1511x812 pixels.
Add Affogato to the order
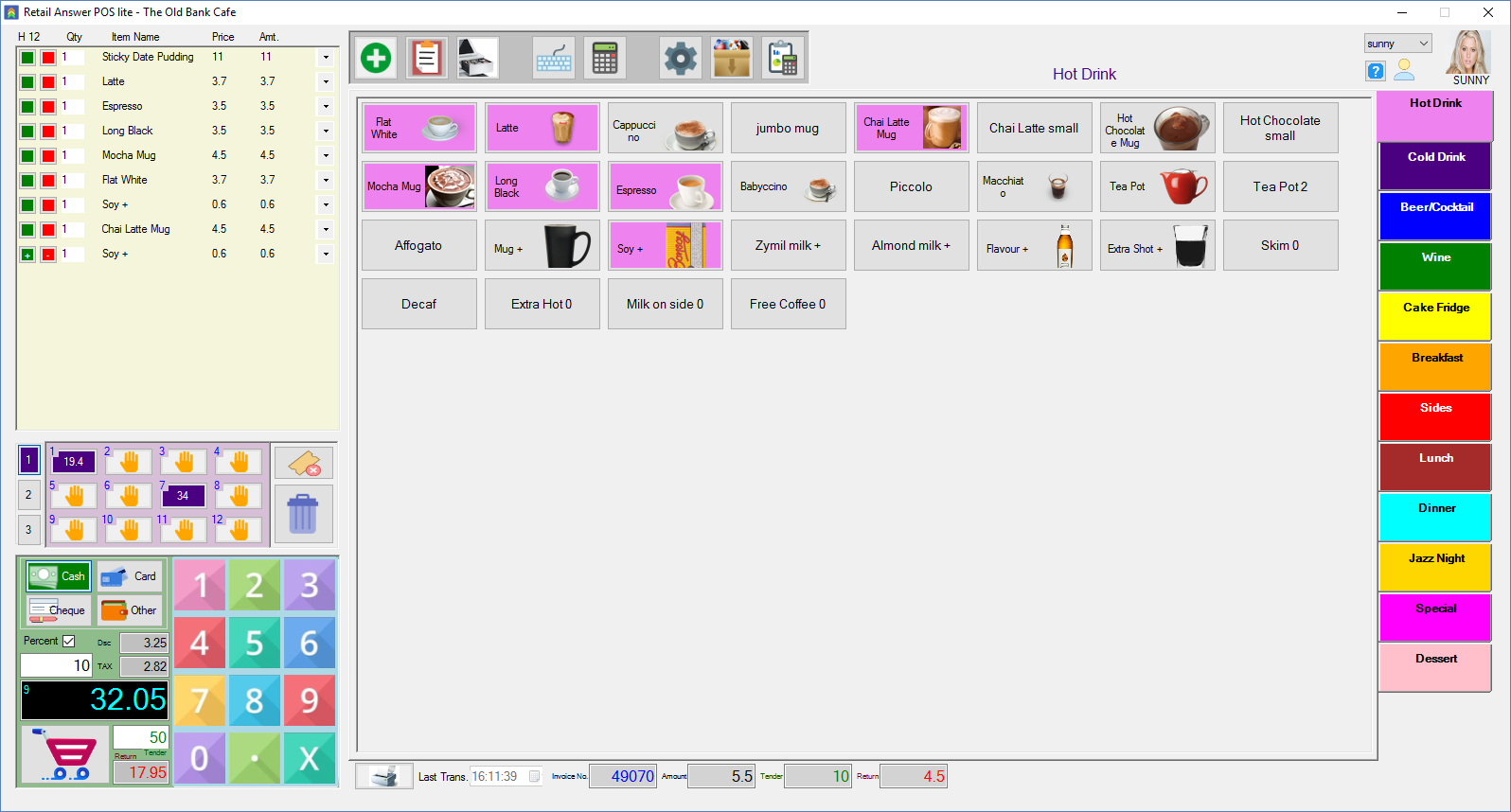point(418,245)
